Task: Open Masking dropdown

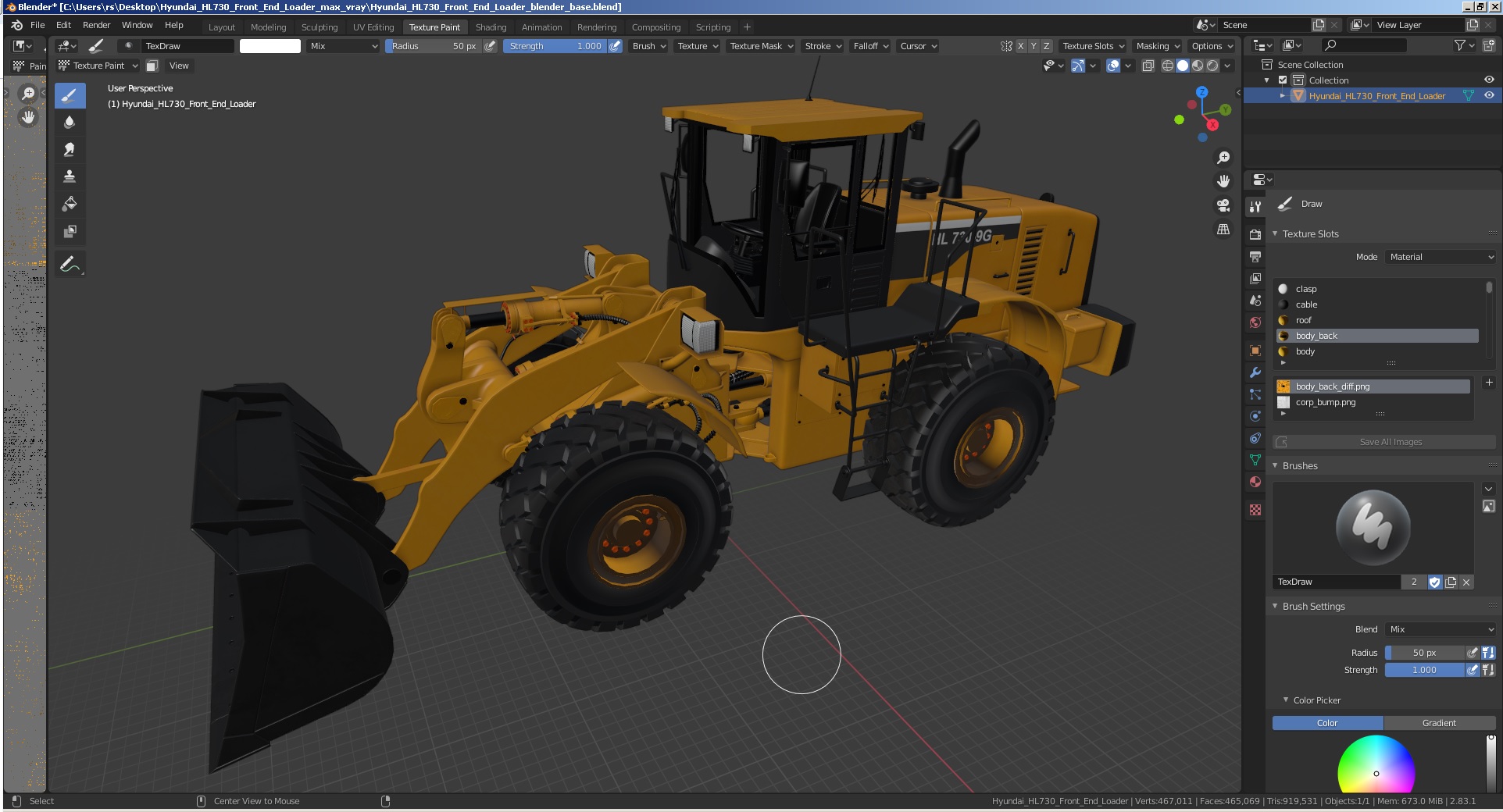Action: tap(1158, 46)
